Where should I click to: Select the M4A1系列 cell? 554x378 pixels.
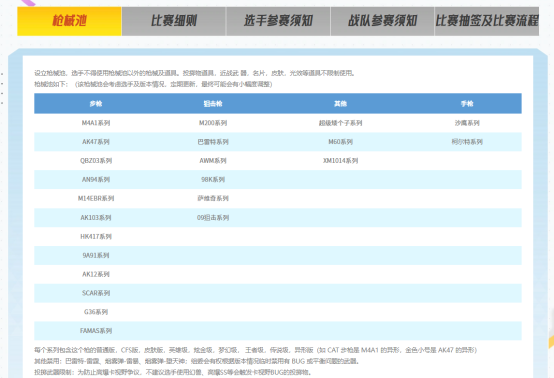[96, 123]
